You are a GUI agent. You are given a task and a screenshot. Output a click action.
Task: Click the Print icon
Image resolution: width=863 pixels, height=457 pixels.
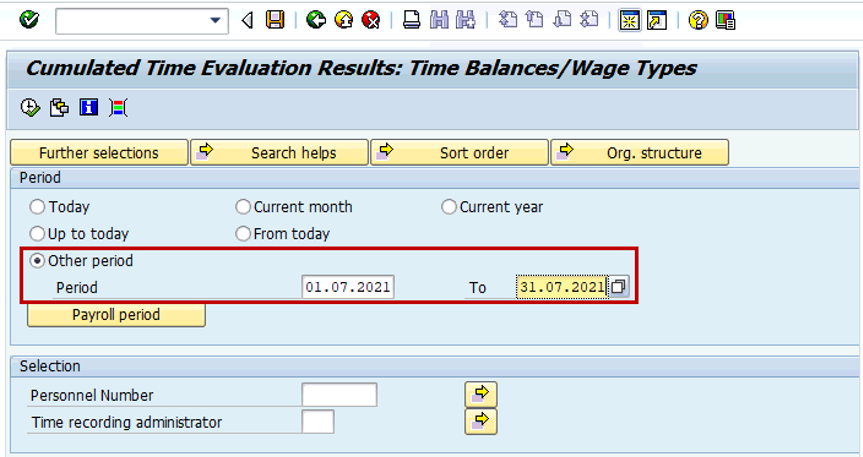click(x=412, y=20)
